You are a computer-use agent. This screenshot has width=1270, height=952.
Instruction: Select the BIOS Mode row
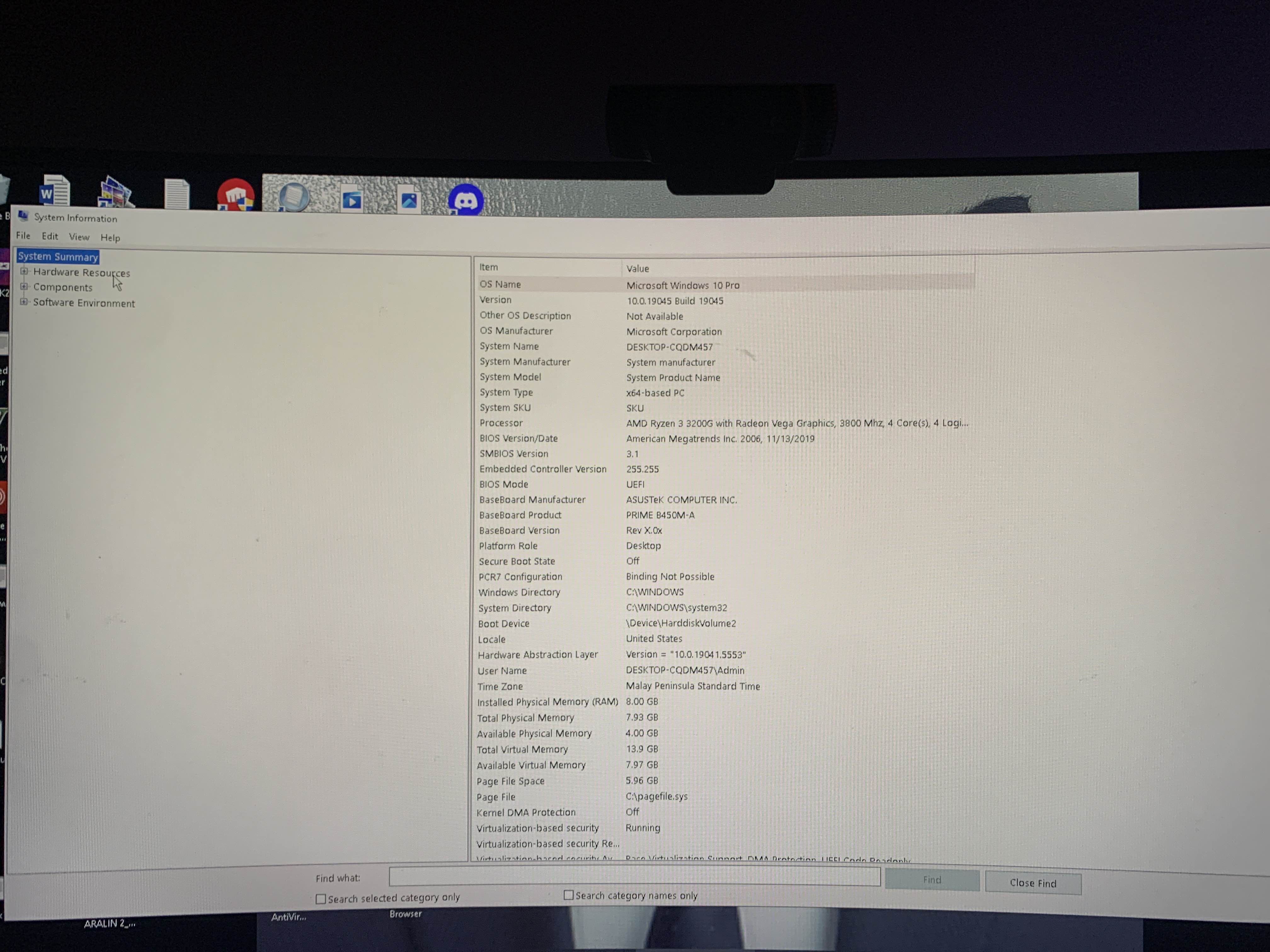pos(726,484)
